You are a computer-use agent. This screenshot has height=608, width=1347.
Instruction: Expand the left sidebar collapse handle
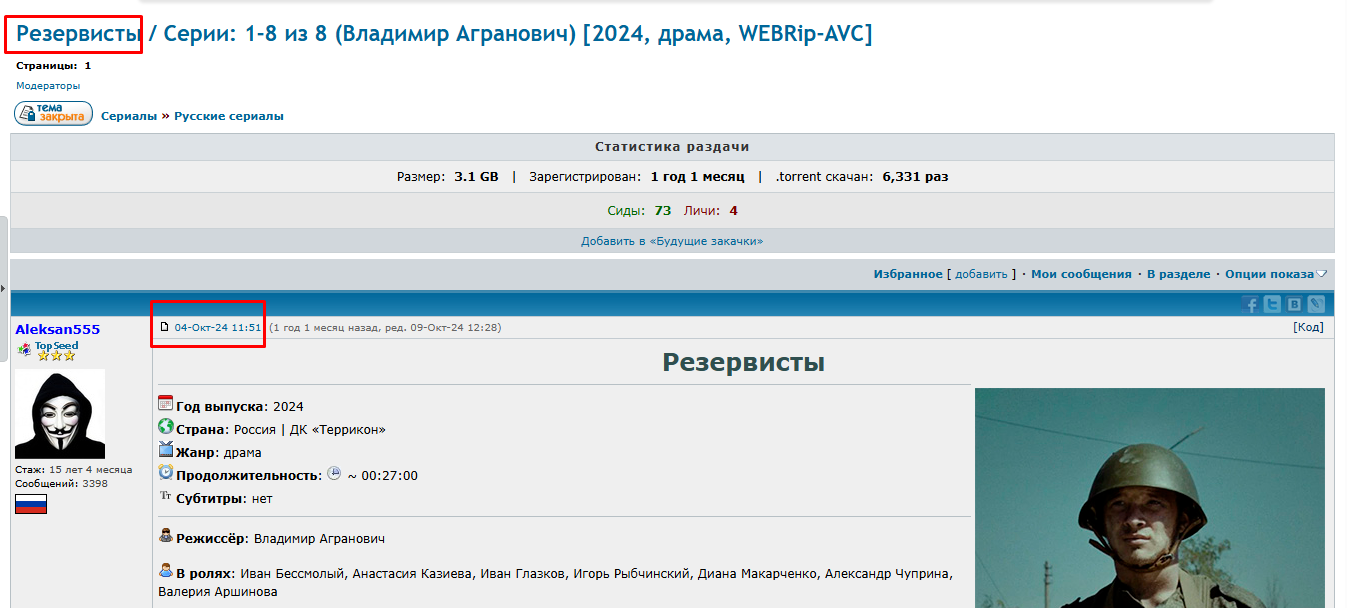click(x=3, y=288)
